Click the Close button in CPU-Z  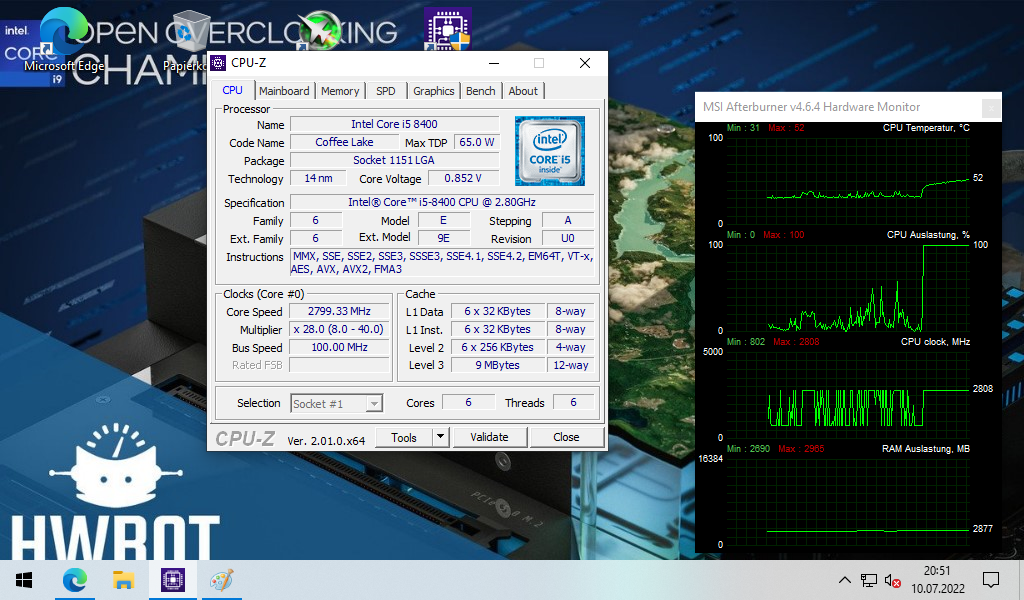(x=566, y=437)
